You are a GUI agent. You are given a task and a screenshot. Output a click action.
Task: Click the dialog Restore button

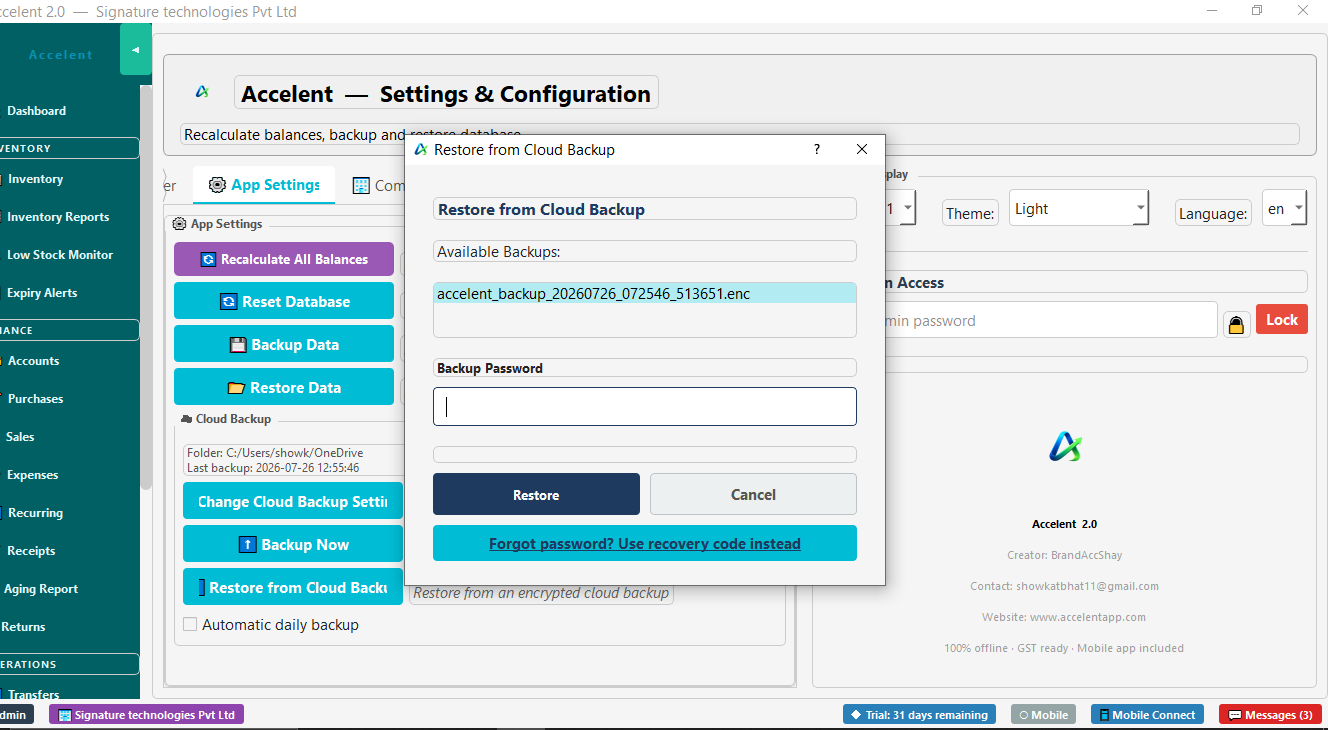(536, 494)
